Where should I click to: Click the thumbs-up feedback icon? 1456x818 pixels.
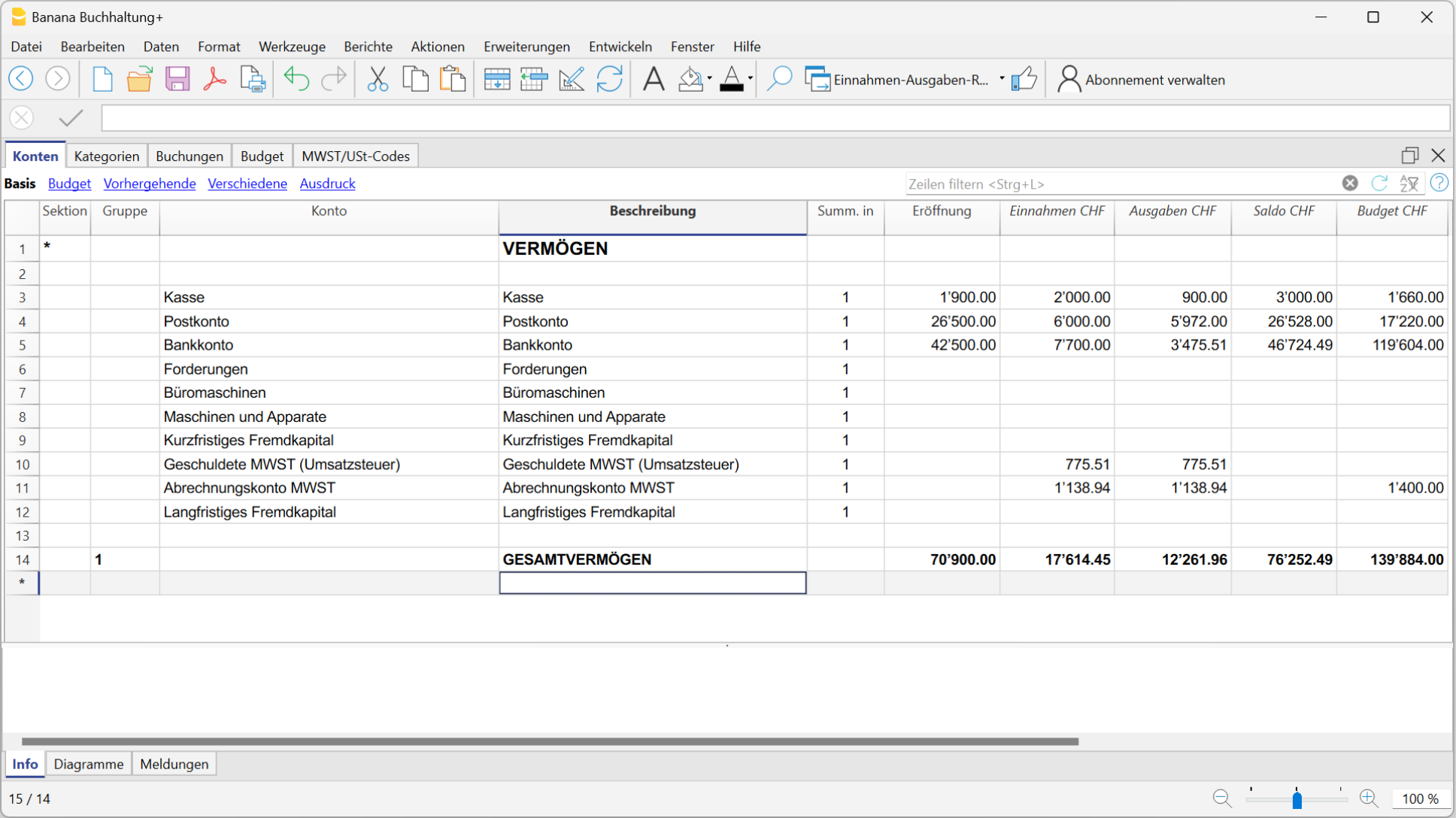point(1024,79)
